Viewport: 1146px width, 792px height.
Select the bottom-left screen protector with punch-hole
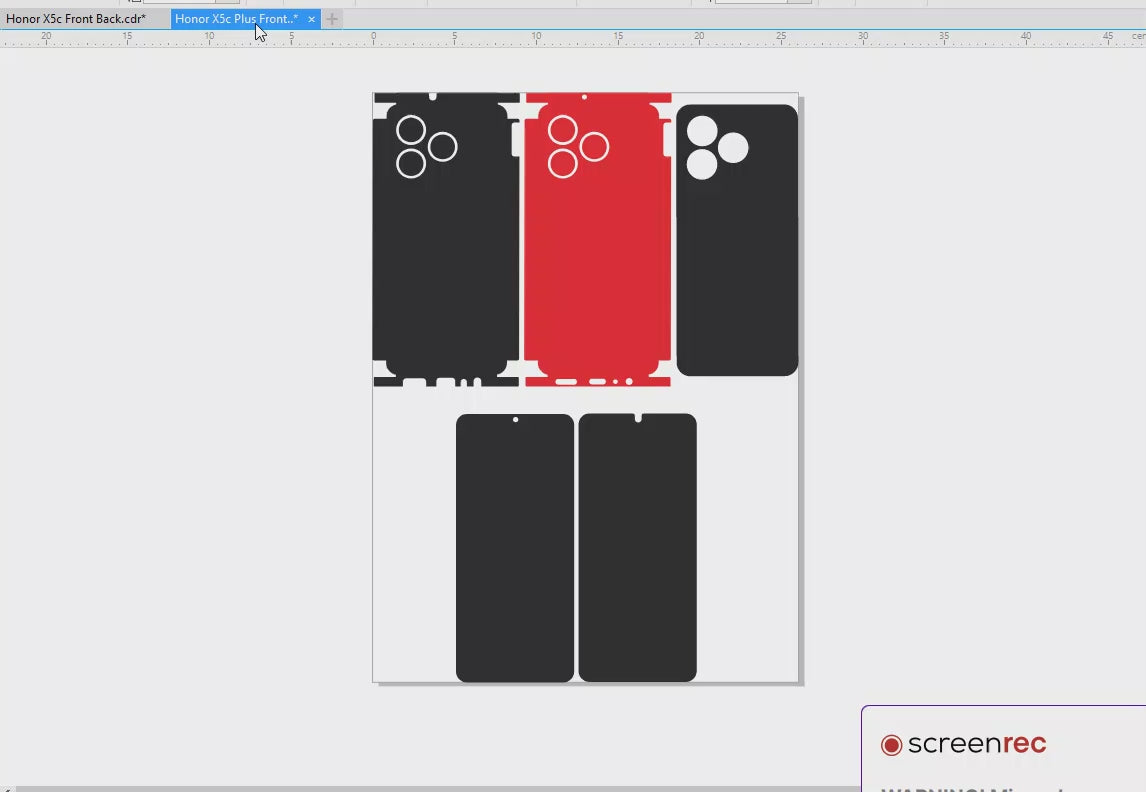point(515,550)
